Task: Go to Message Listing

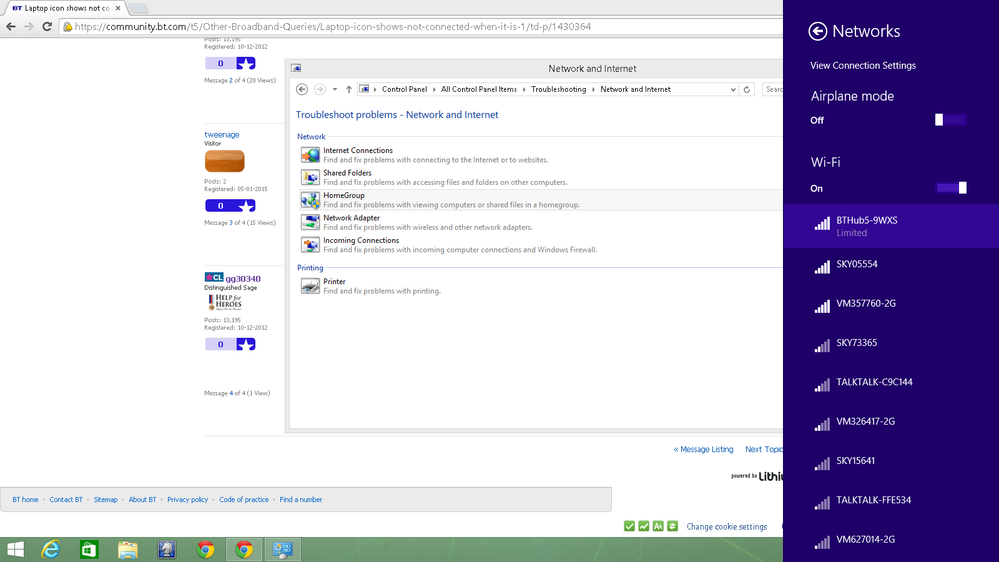Action: (703, 449)
